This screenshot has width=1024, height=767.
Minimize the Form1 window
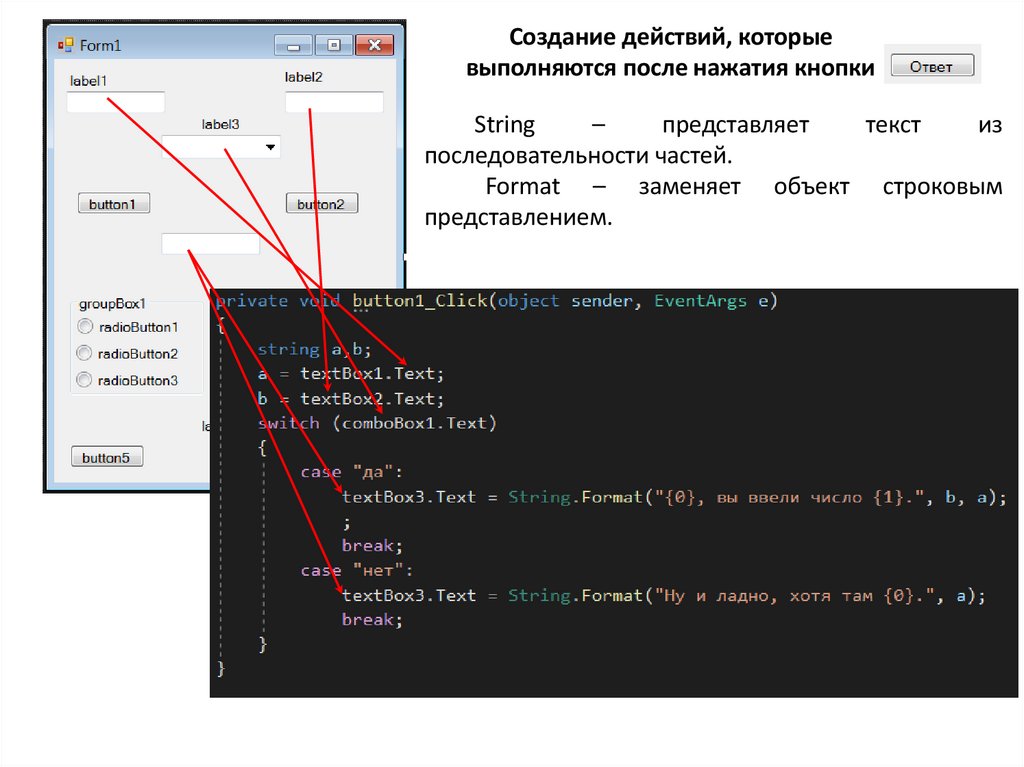click(x=293, y=45)
